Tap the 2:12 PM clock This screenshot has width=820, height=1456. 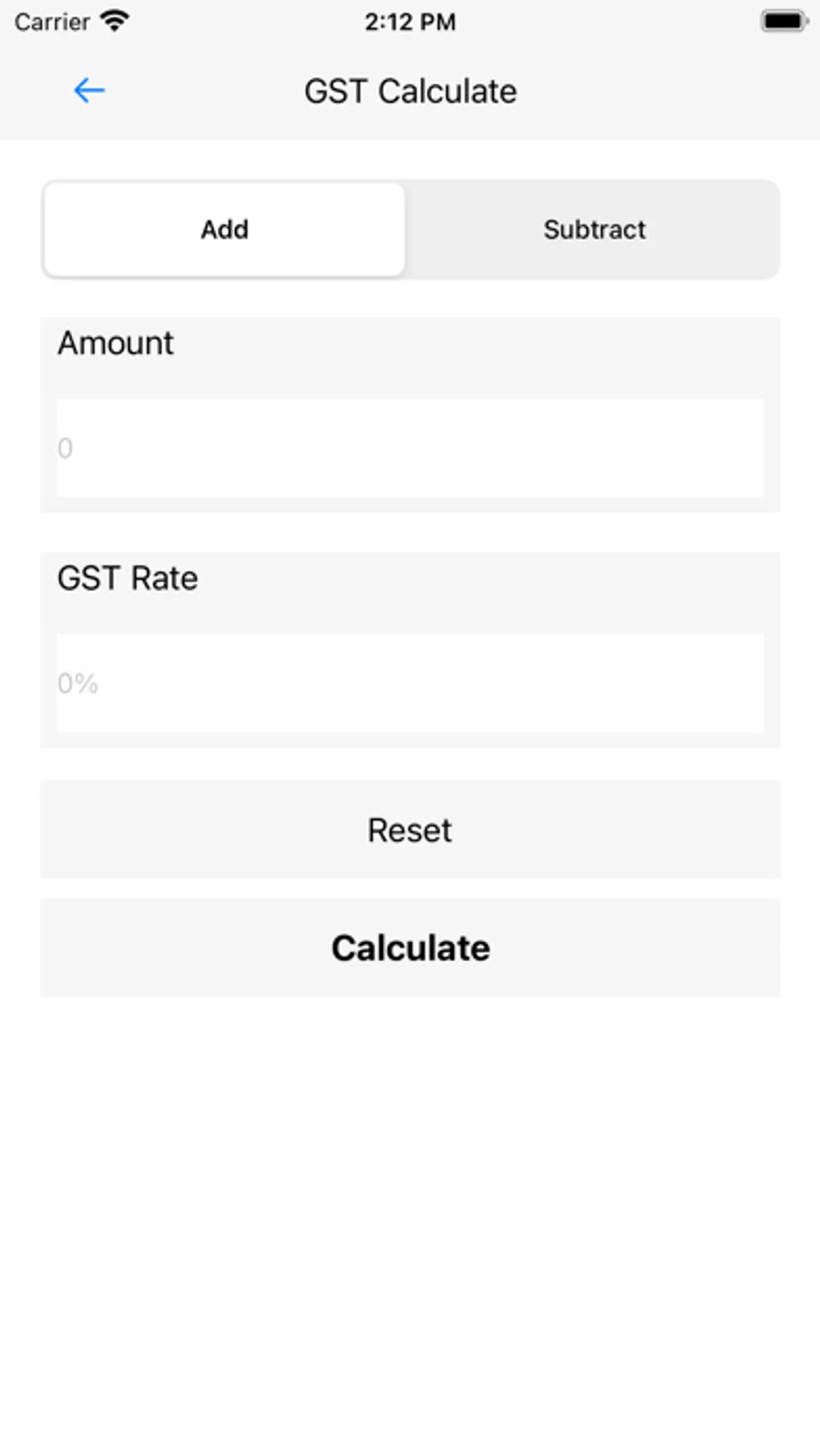[x=410, y=22]
